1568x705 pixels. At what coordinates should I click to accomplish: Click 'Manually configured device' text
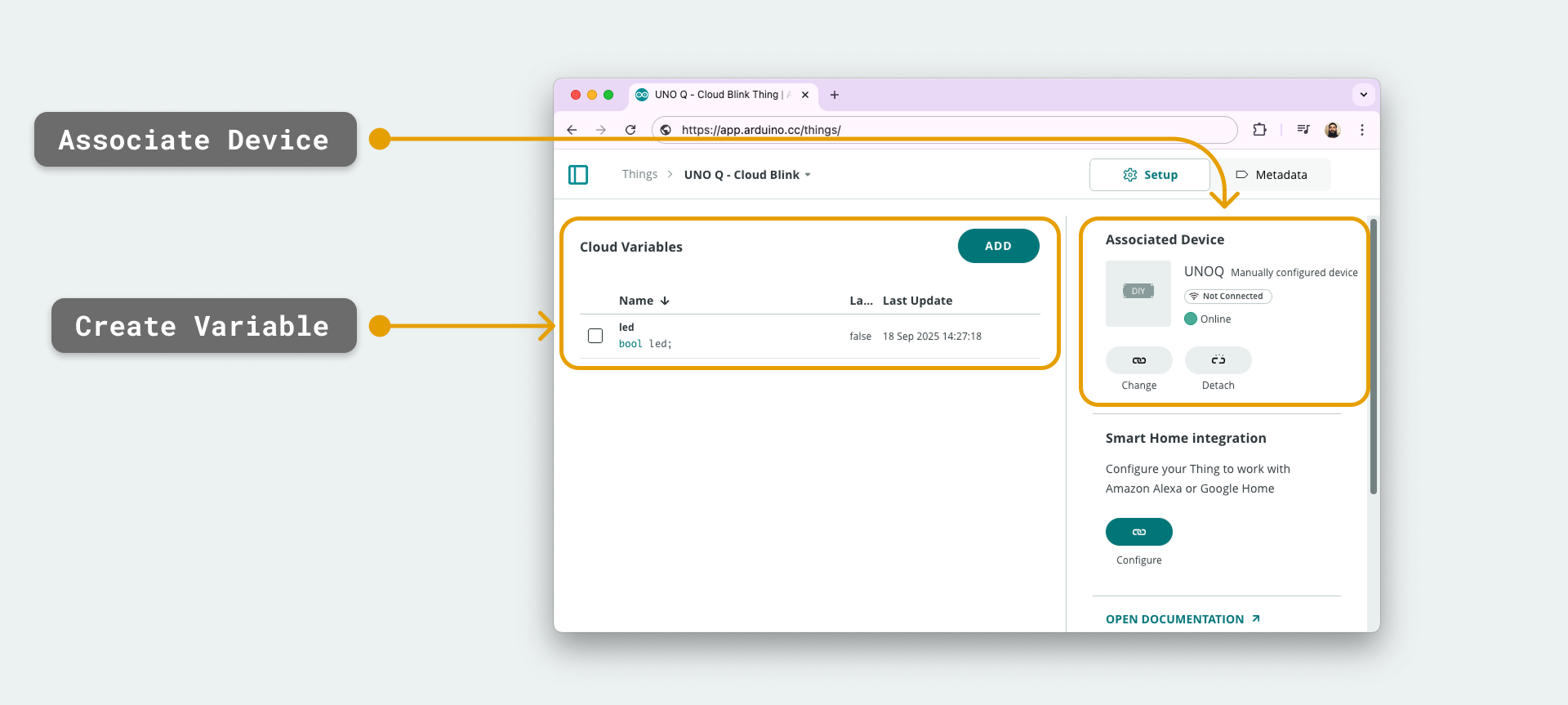point(1294,273)
